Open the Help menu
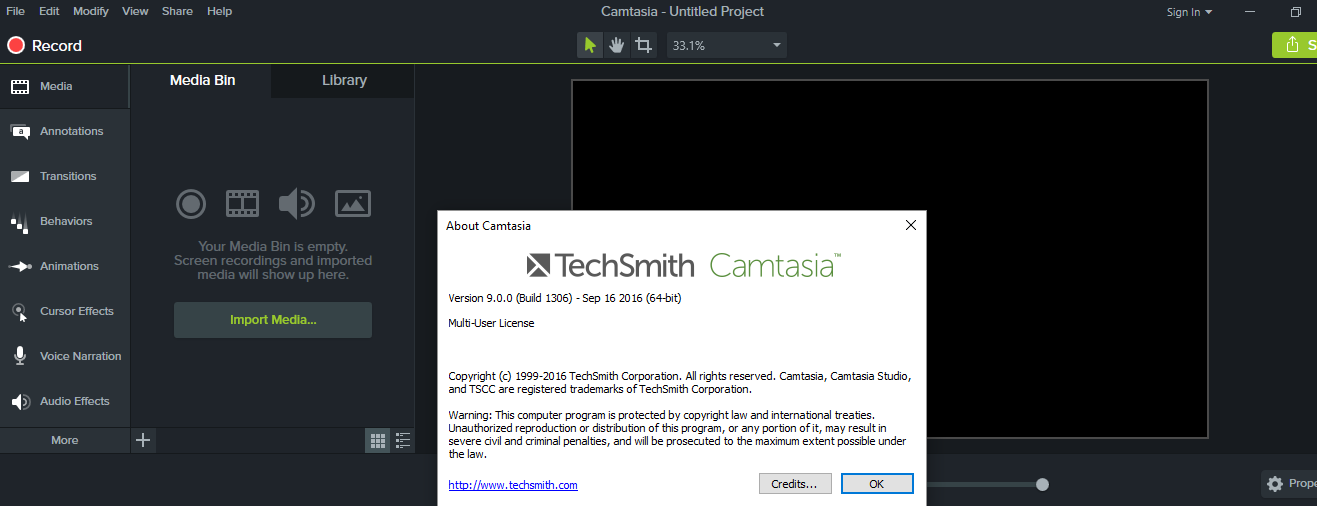The image size is (1317, 506). click(219, 11)
